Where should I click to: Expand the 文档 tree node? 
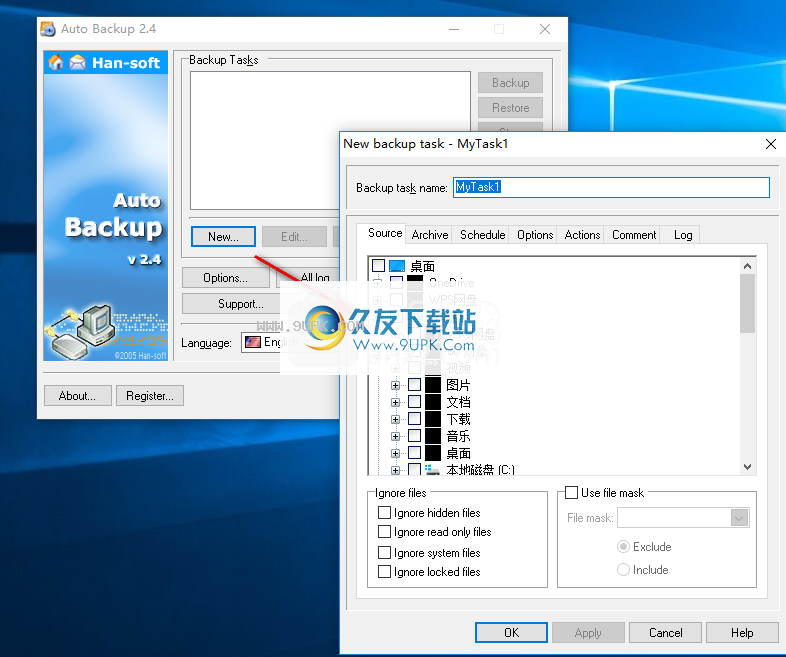click(x=396, y=402)
